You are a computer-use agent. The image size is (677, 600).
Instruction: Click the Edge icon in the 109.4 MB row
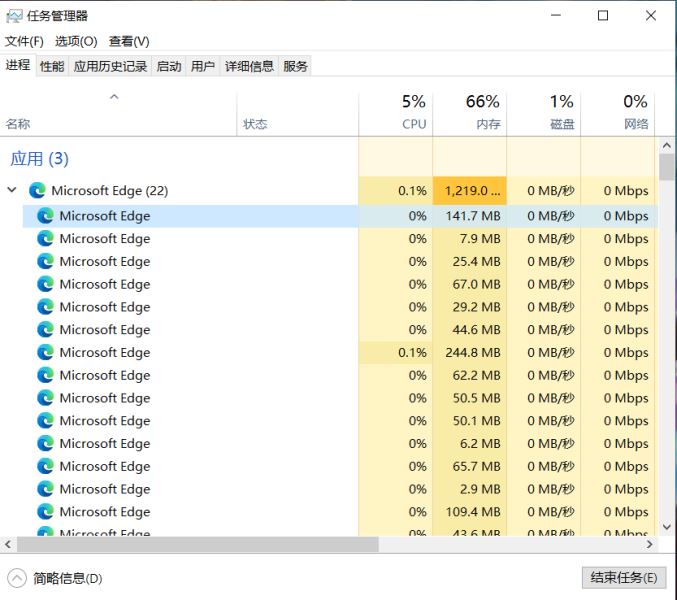(45, 512)
